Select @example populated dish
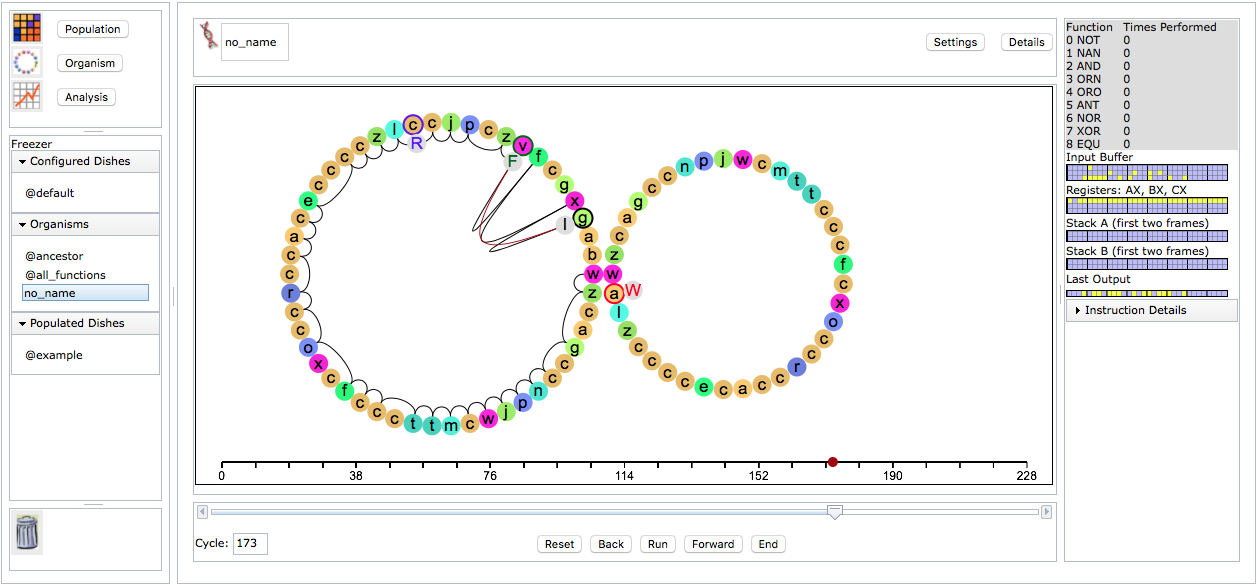This screenshot has width=1257, height=585. (x=54, y=355)
